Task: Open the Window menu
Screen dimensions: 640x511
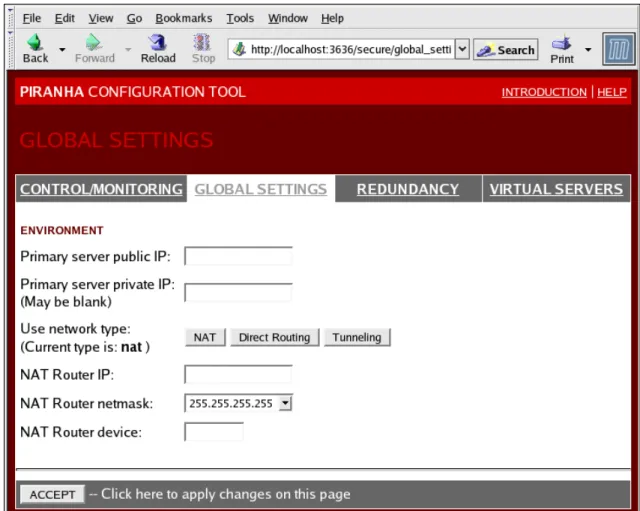Action: click(288, 18)
